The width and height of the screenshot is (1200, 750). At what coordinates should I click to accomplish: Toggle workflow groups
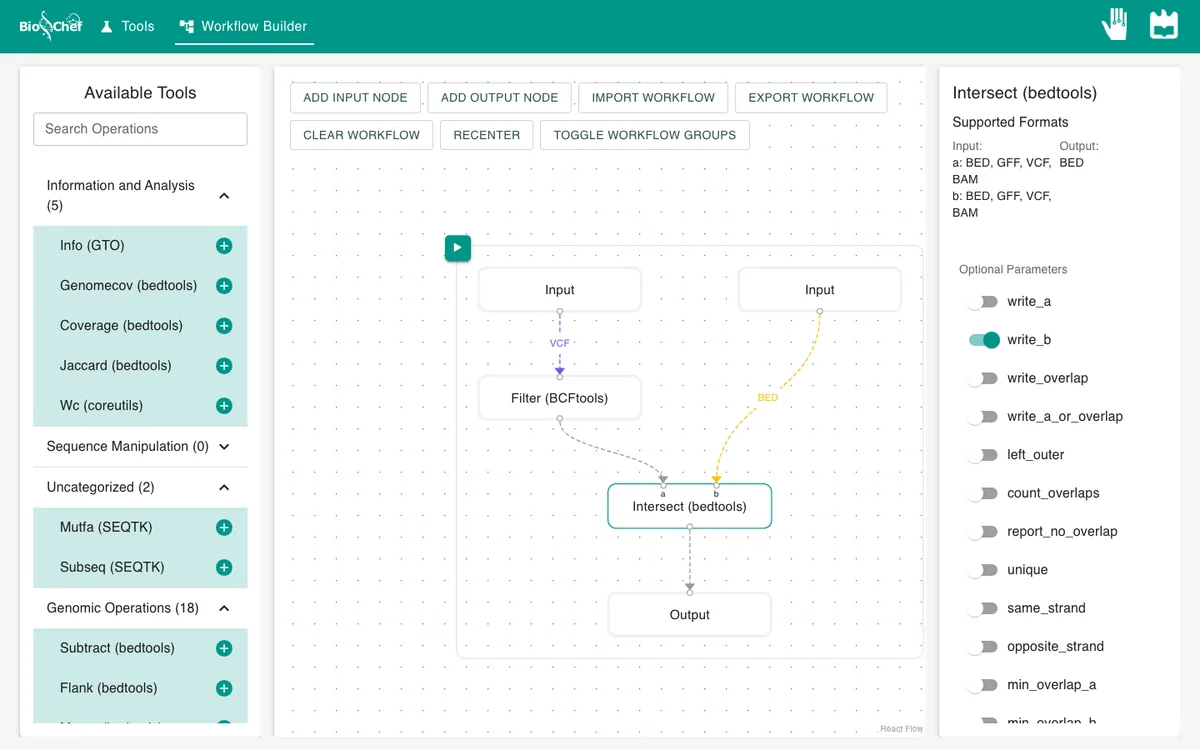tap(645, 135)
